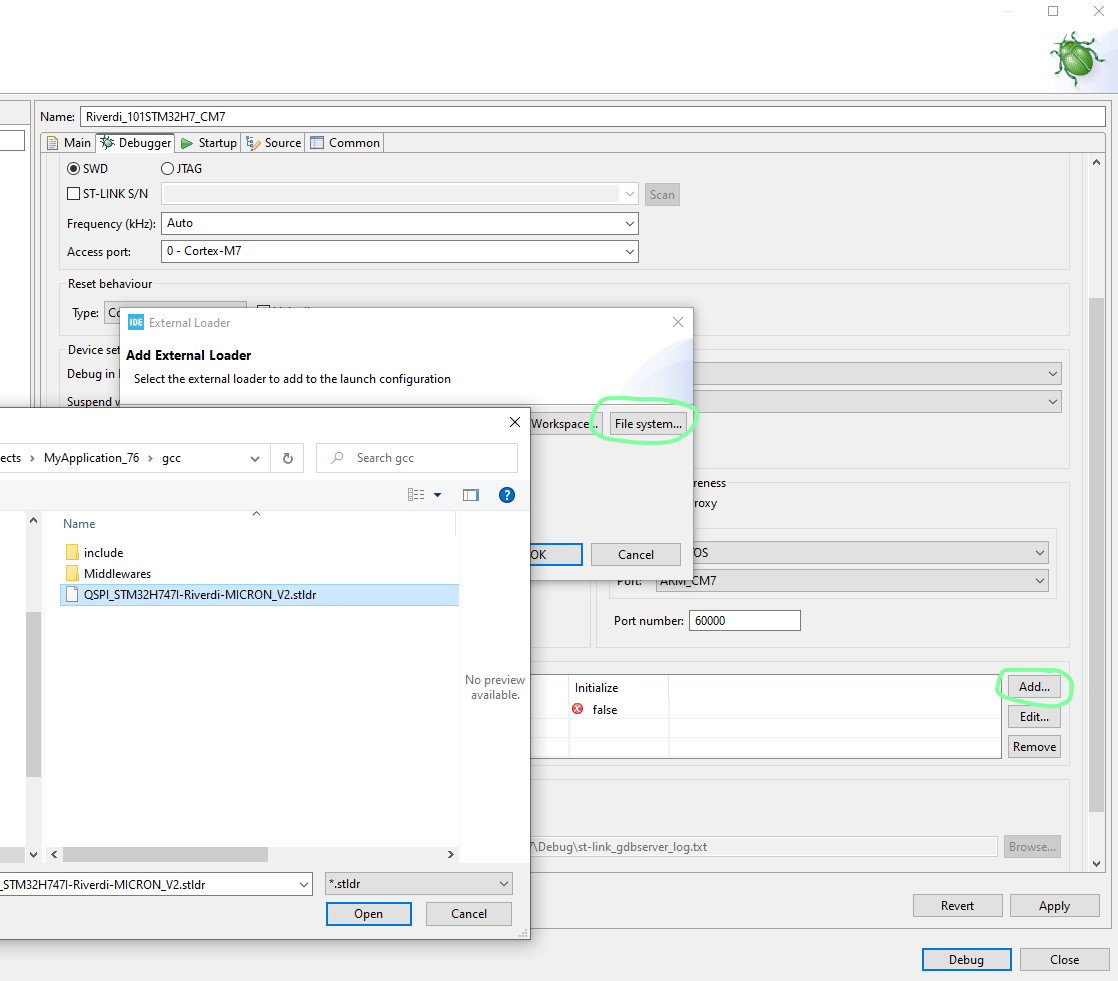The image size is (1118, 981).
Task: Click the Edit... external loader button
Action: coord(1034,717)
